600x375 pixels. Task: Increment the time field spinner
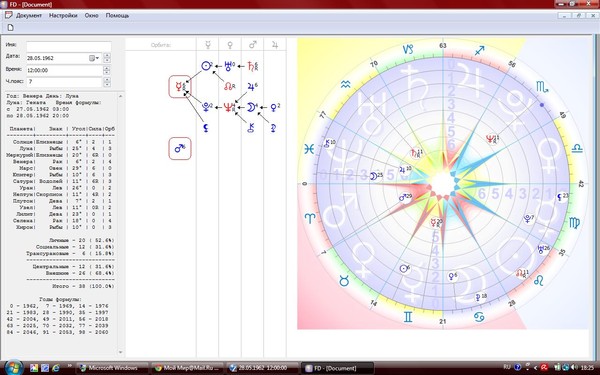tap(107, 68)
